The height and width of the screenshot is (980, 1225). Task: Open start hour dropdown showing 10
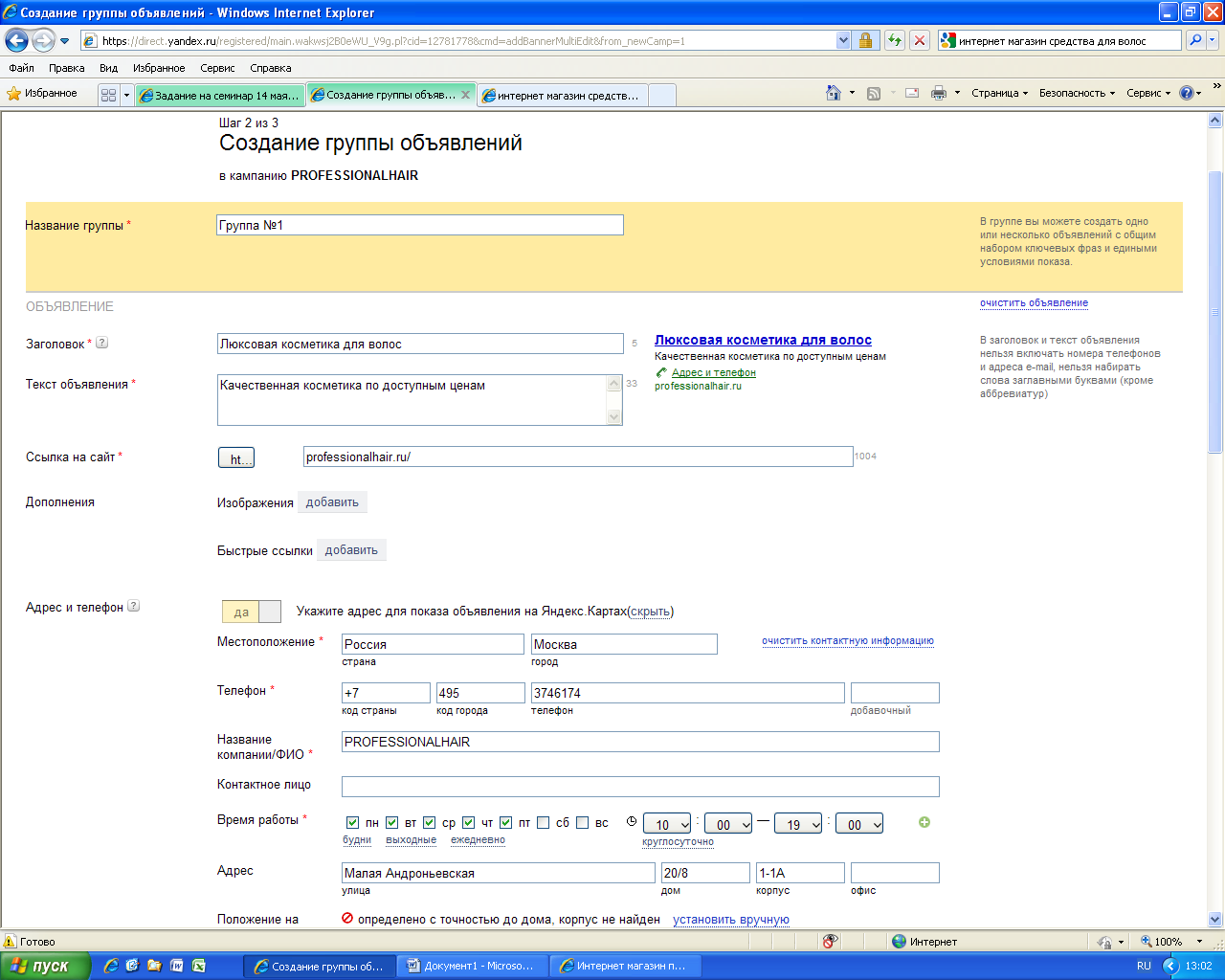click(x=668, y=824)
